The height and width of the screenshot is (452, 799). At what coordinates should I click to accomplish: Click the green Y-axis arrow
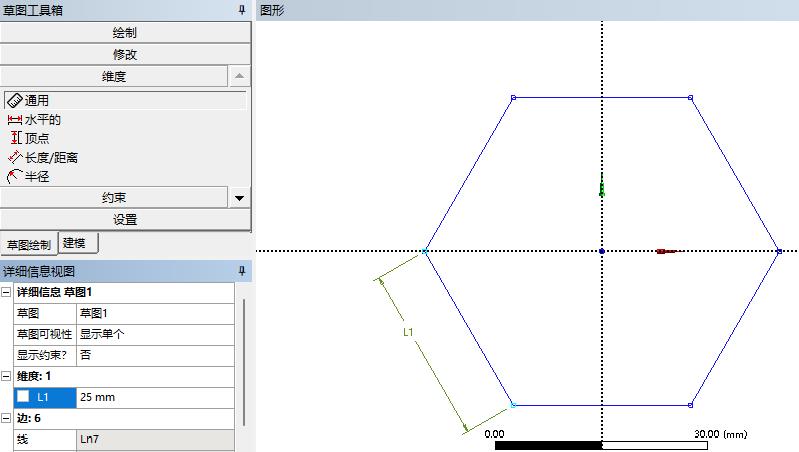click(x=602, y=185)
